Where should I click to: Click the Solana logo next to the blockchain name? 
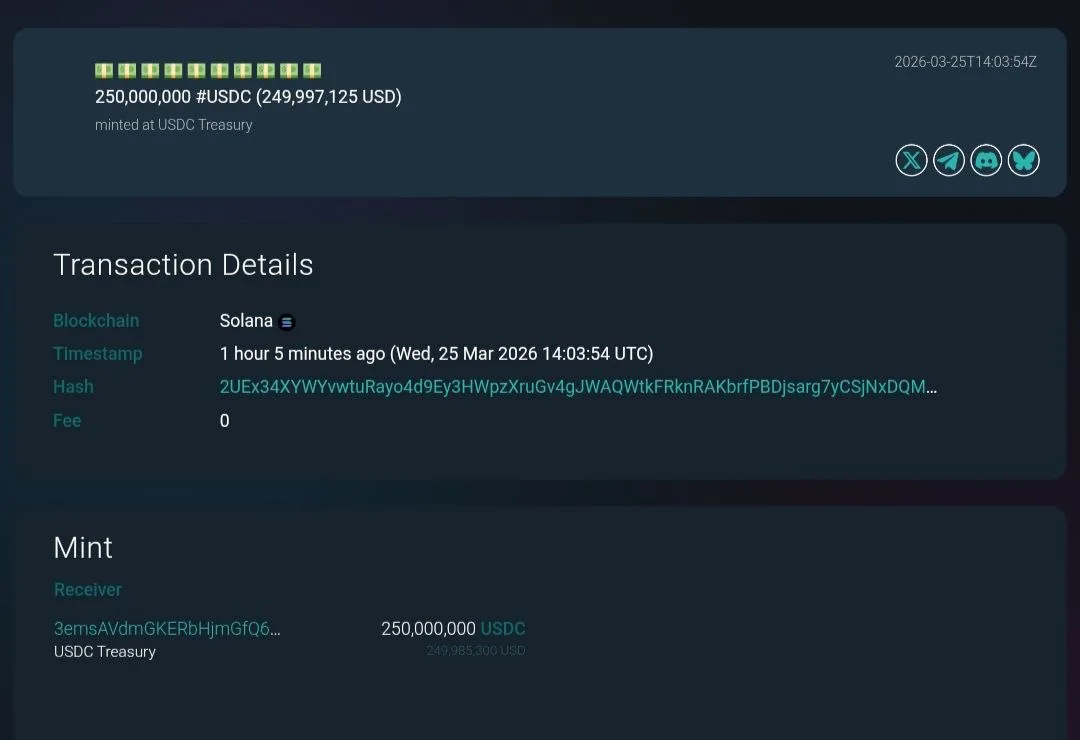pyautogui.click(x=287, y=322)
